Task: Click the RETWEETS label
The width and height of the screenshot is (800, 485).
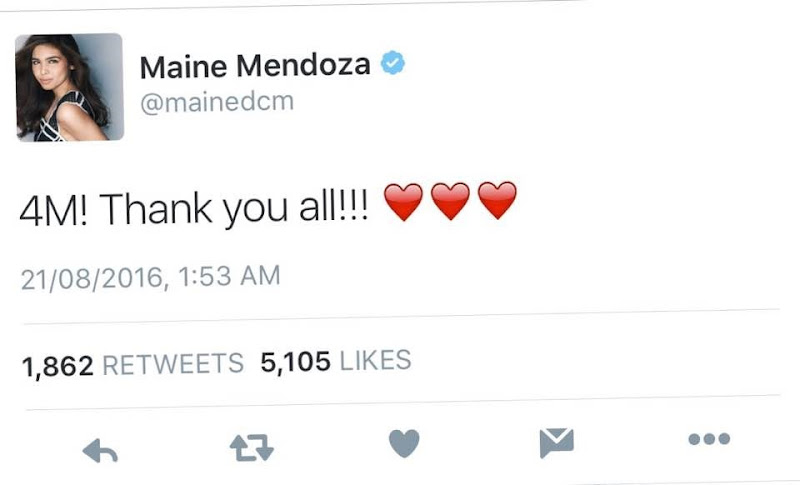Action: [173, 364]
